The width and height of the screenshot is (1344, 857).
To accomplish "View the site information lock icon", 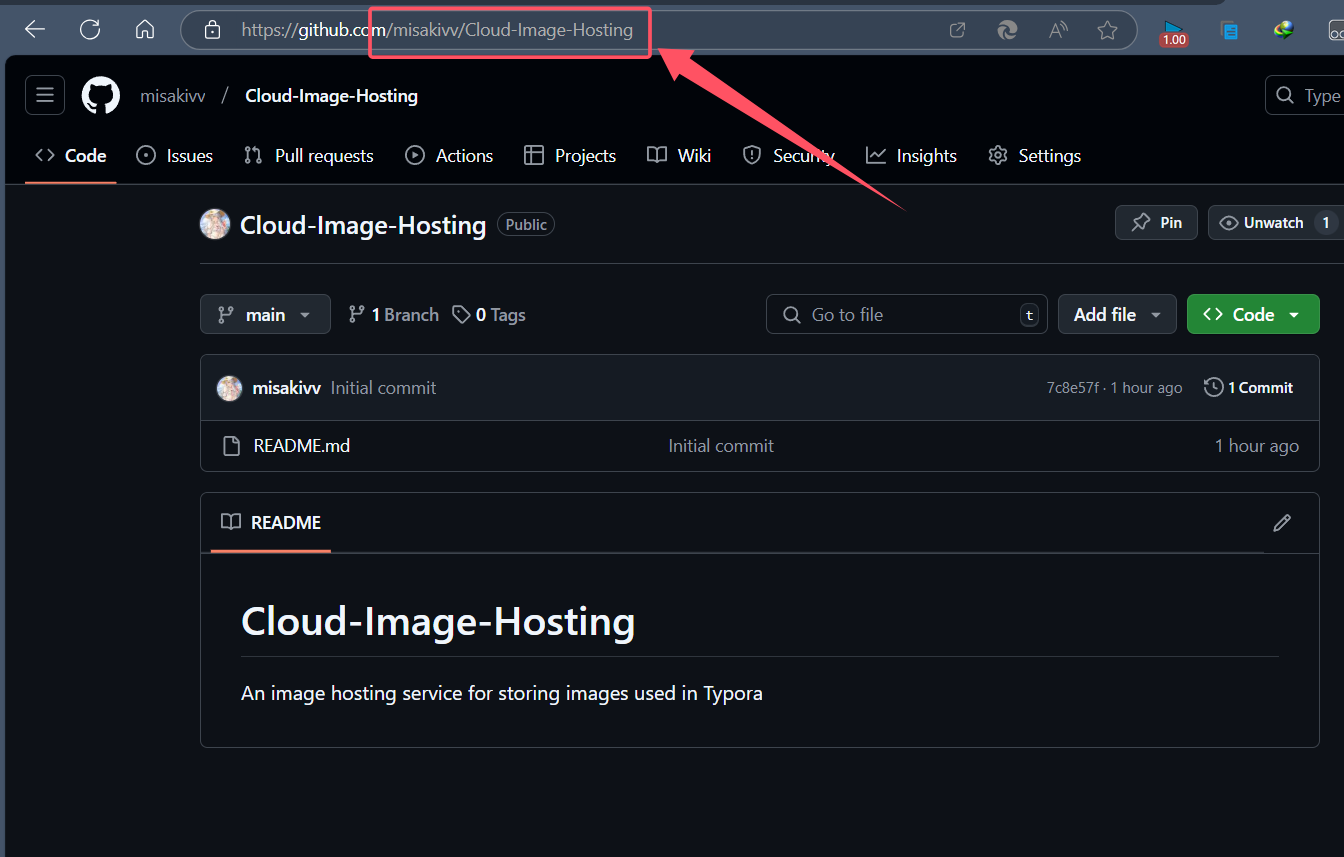I will pos(212,30).
